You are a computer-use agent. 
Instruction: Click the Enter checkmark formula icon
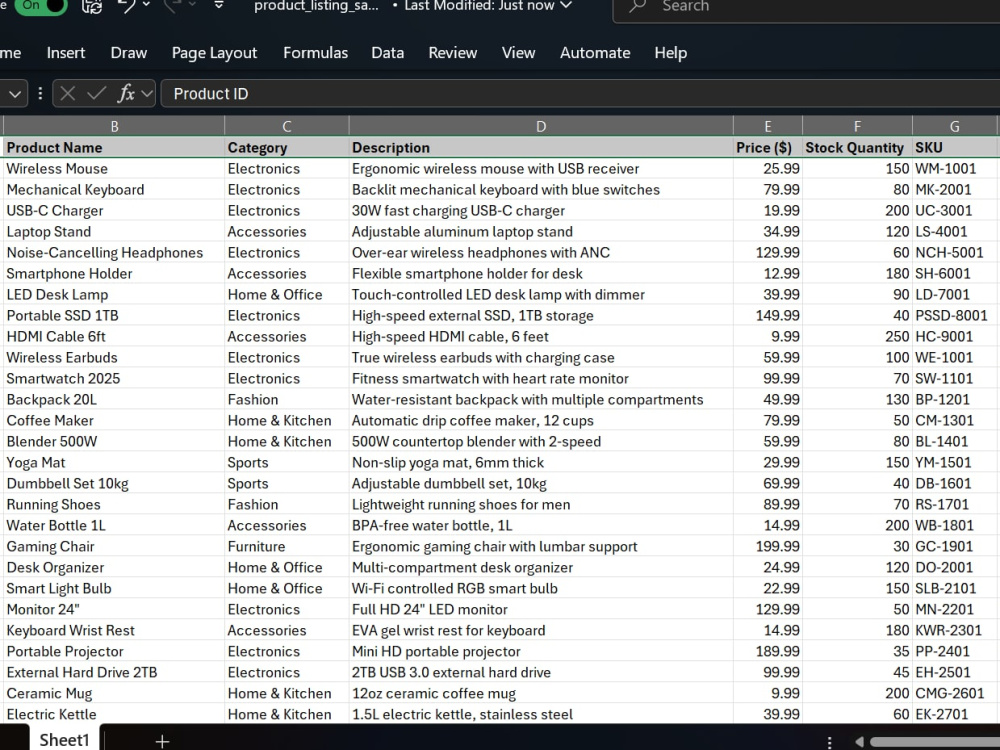tap(96, 94)
